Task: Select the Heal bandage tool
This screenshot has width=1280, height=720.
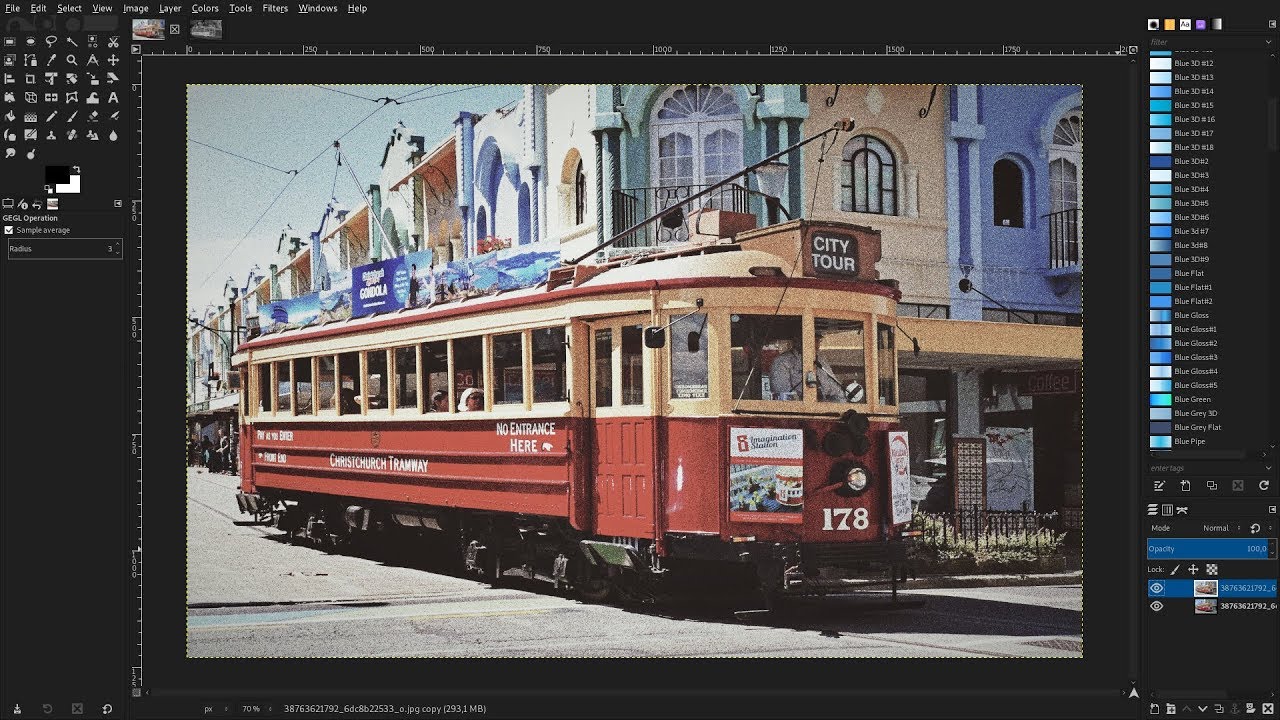Action: (72, 135)
